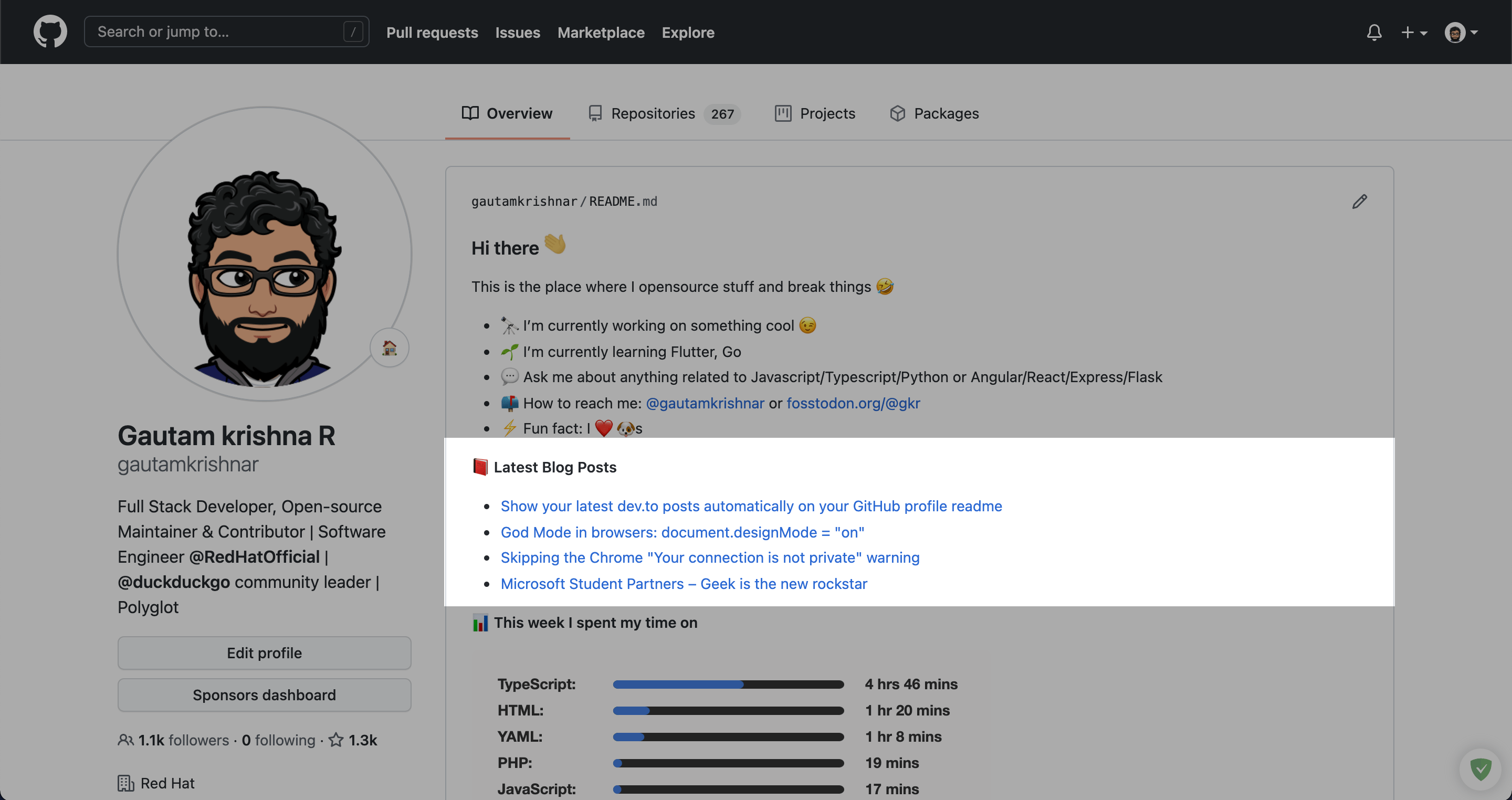Click the Repositories count badge 267

pos(722,114)
